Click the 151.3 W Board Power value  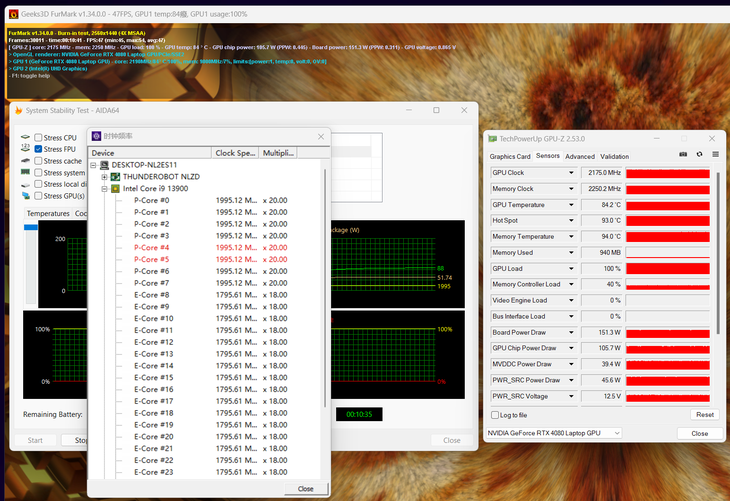click(602, 332)
